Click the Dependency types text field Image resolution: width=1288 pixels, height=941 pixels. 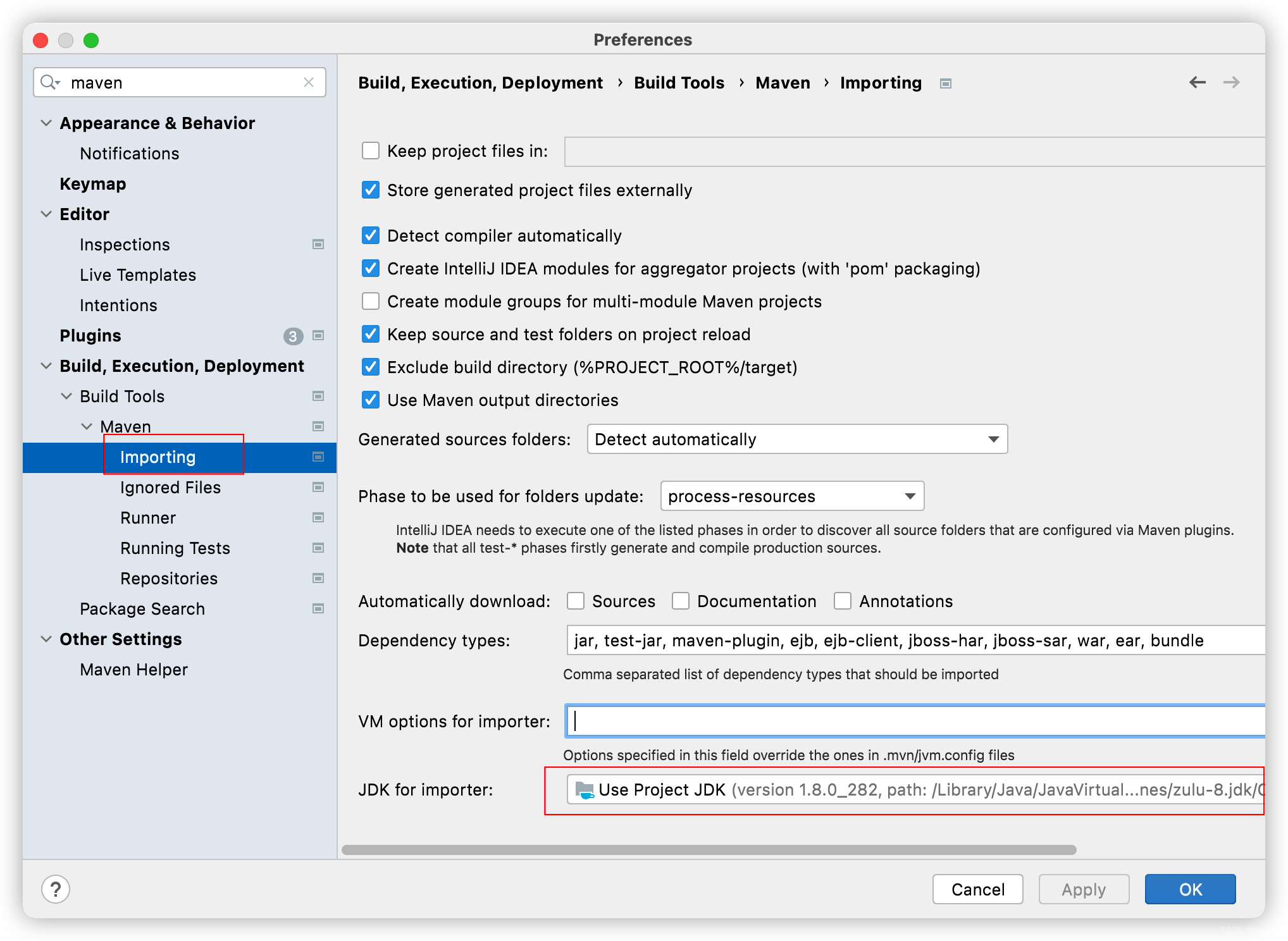915,640
